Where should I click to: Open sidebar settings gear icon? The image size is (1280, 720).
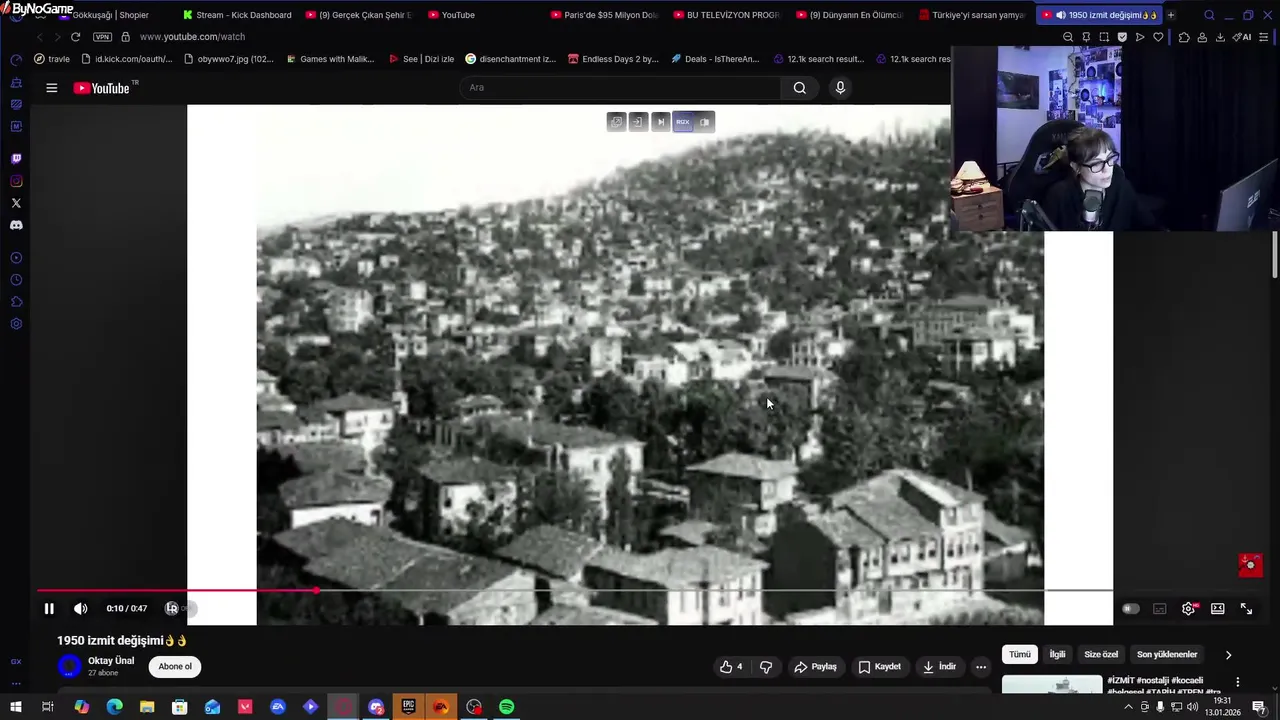[16, 324]
